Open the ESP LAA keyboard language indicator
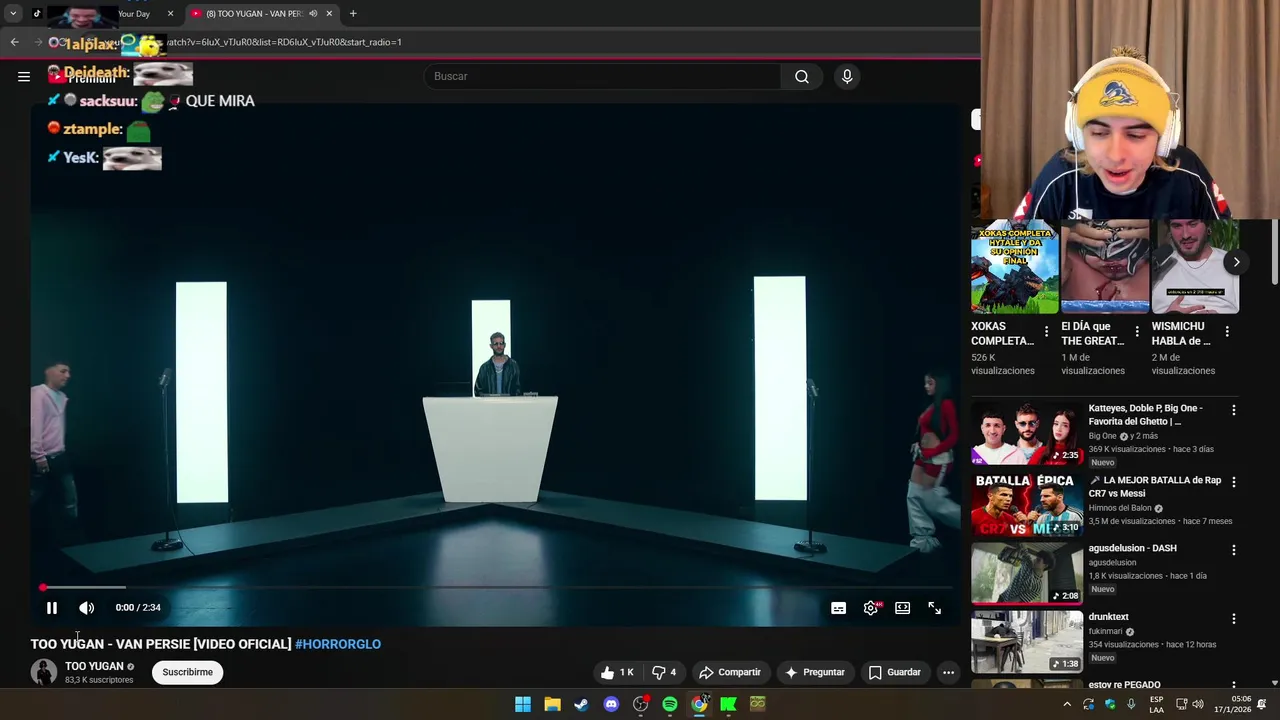Screen dimensions: 1280x720 pyautogui.click(x=1156, y=704)
